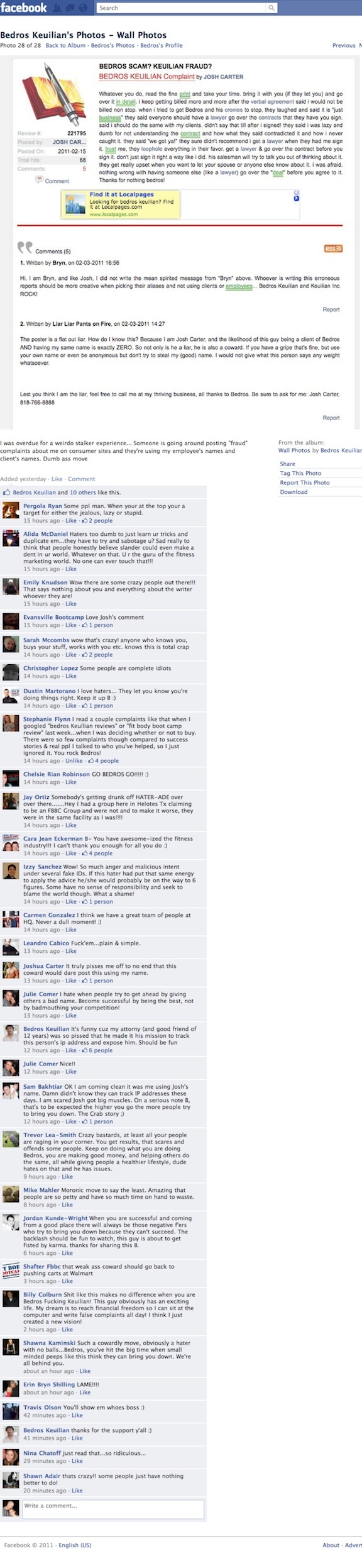Click the thumbs-up icon beside 10 others

tap(7, 492)
